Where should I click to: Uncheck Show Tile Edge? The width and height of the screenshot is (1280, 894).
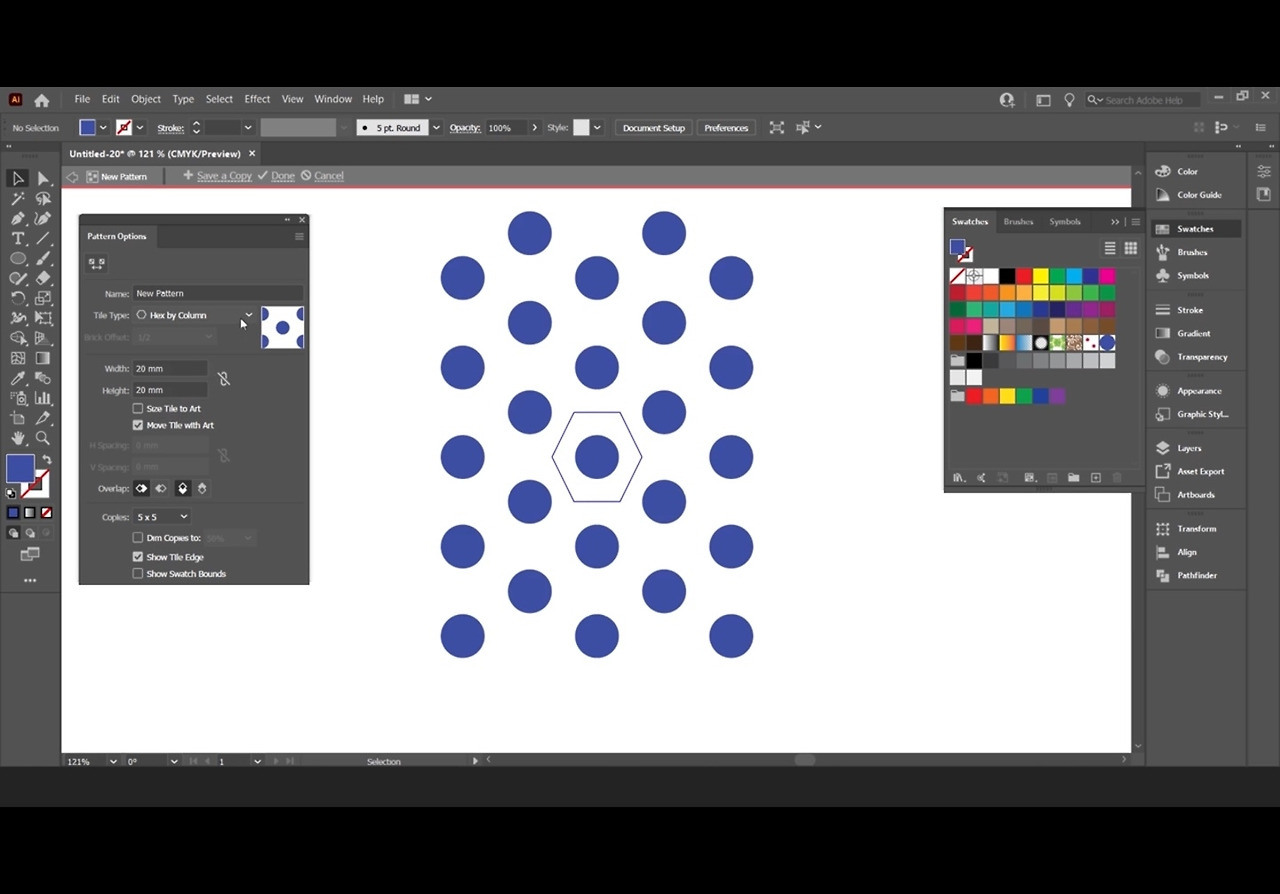[x=138, y=557]
